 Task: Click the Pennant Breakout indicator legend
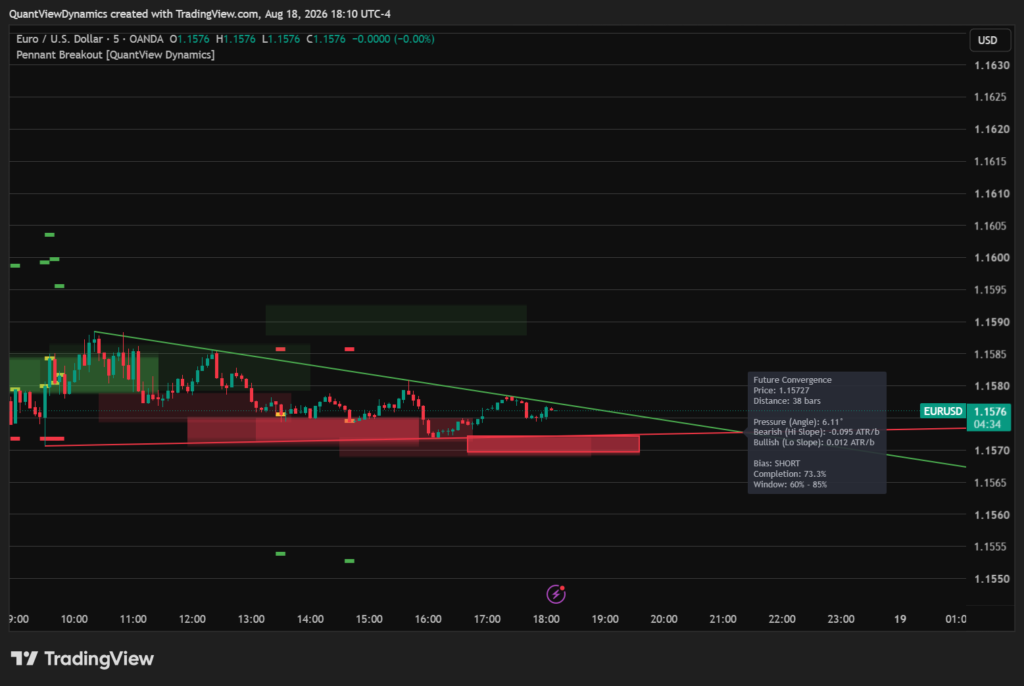[116, 55]
